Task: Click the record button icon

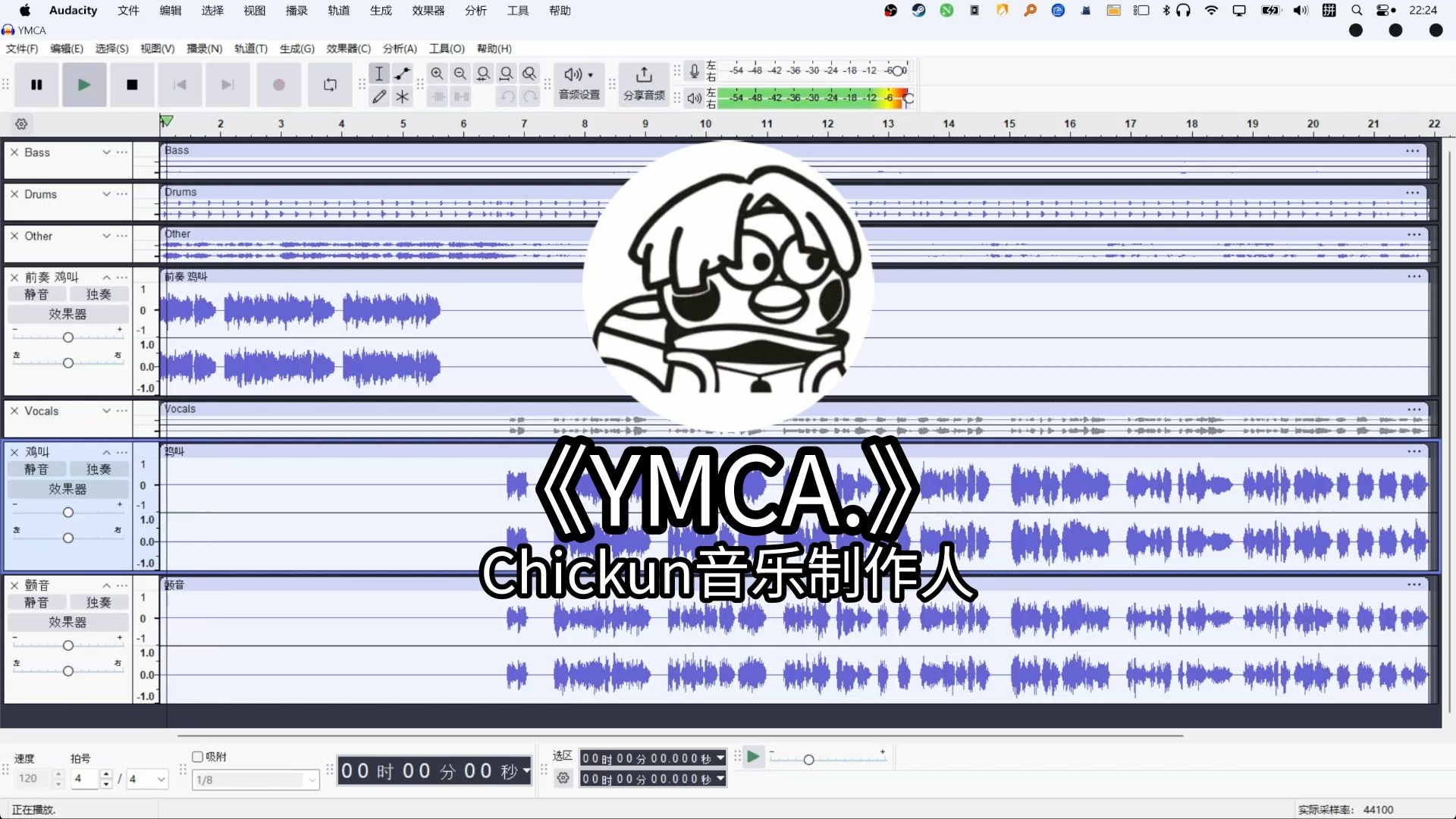Action: [x=278, y=85]
